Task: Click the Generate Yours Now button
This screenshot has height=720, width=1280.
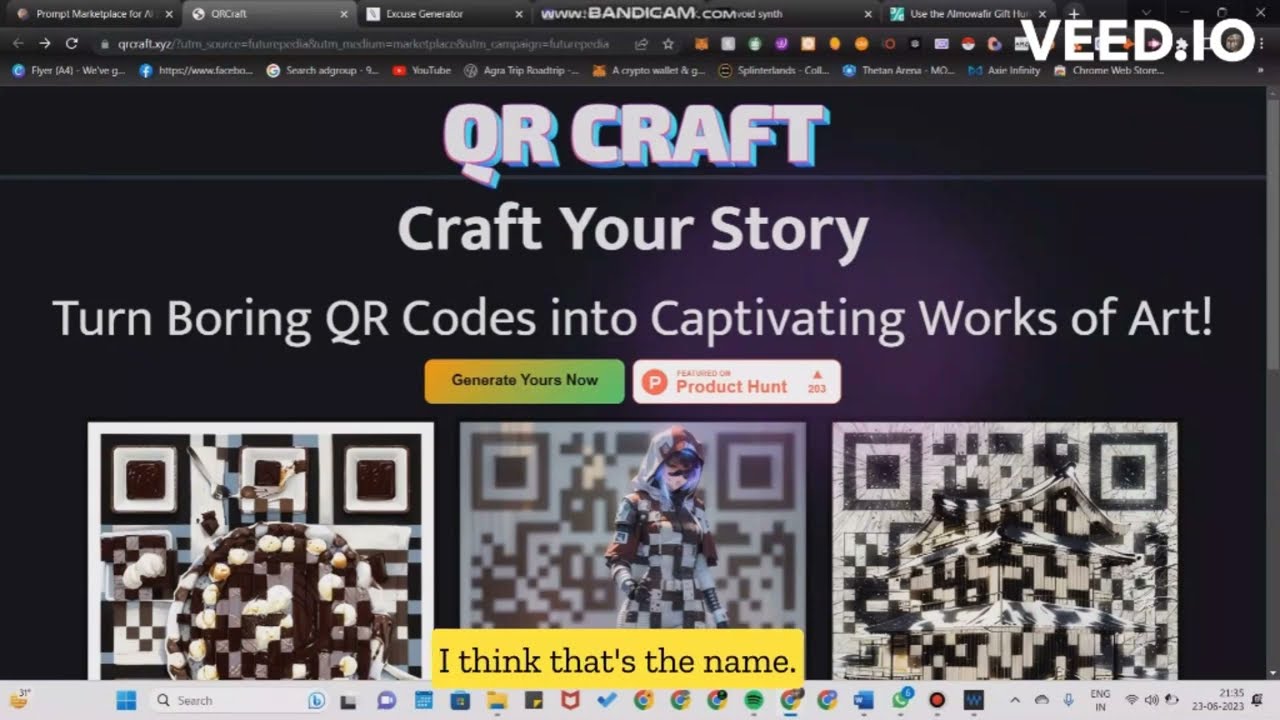Action: point(524,381)
